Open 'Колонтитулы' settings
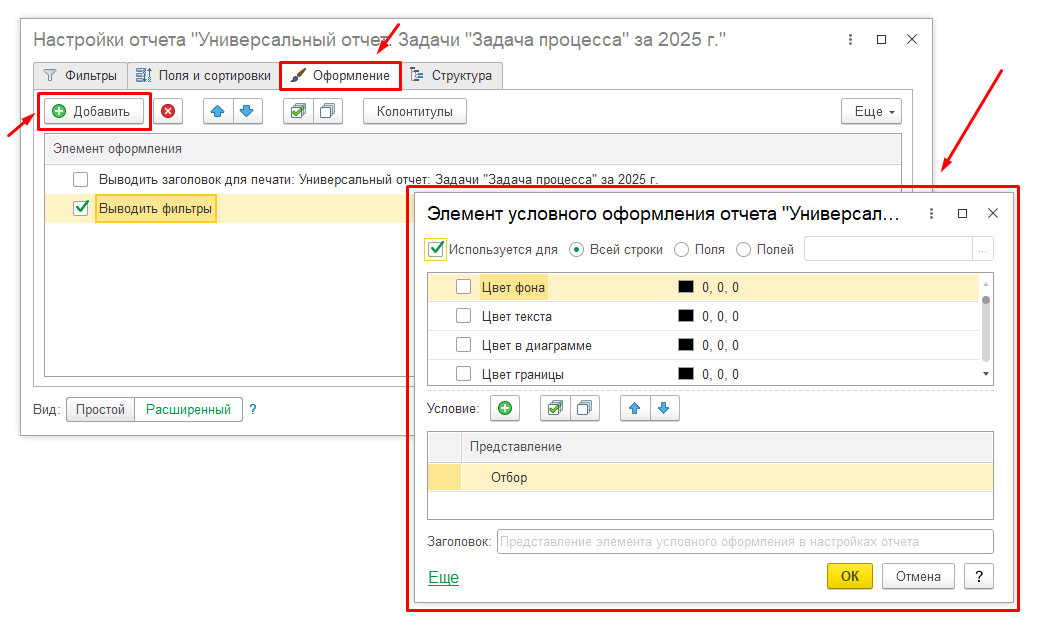This screenshot has height=626, width=1040. tap(415, 111)
